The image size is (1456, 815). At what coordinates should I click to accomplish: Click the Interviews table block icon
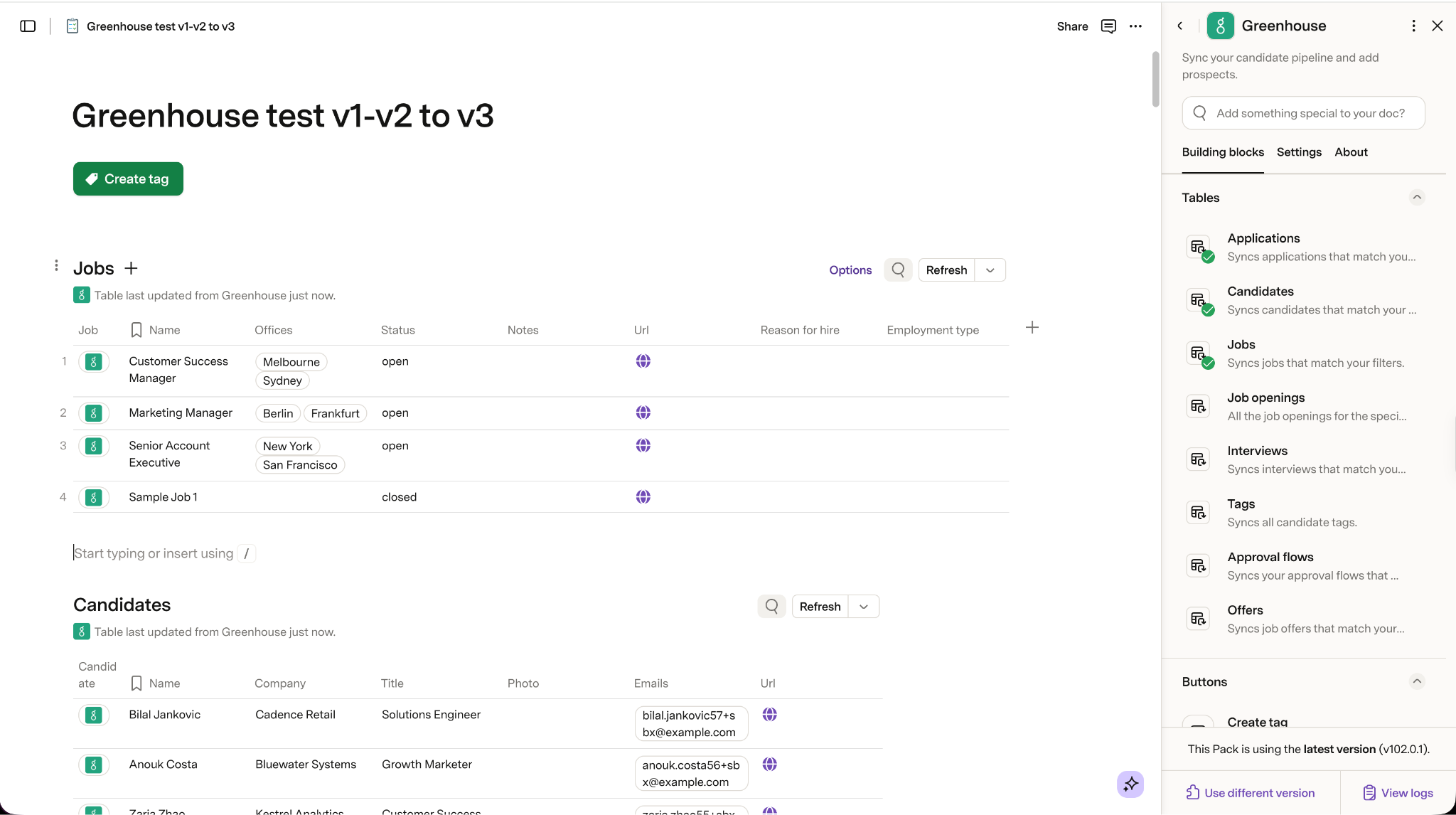click(x=1199, y=459)
